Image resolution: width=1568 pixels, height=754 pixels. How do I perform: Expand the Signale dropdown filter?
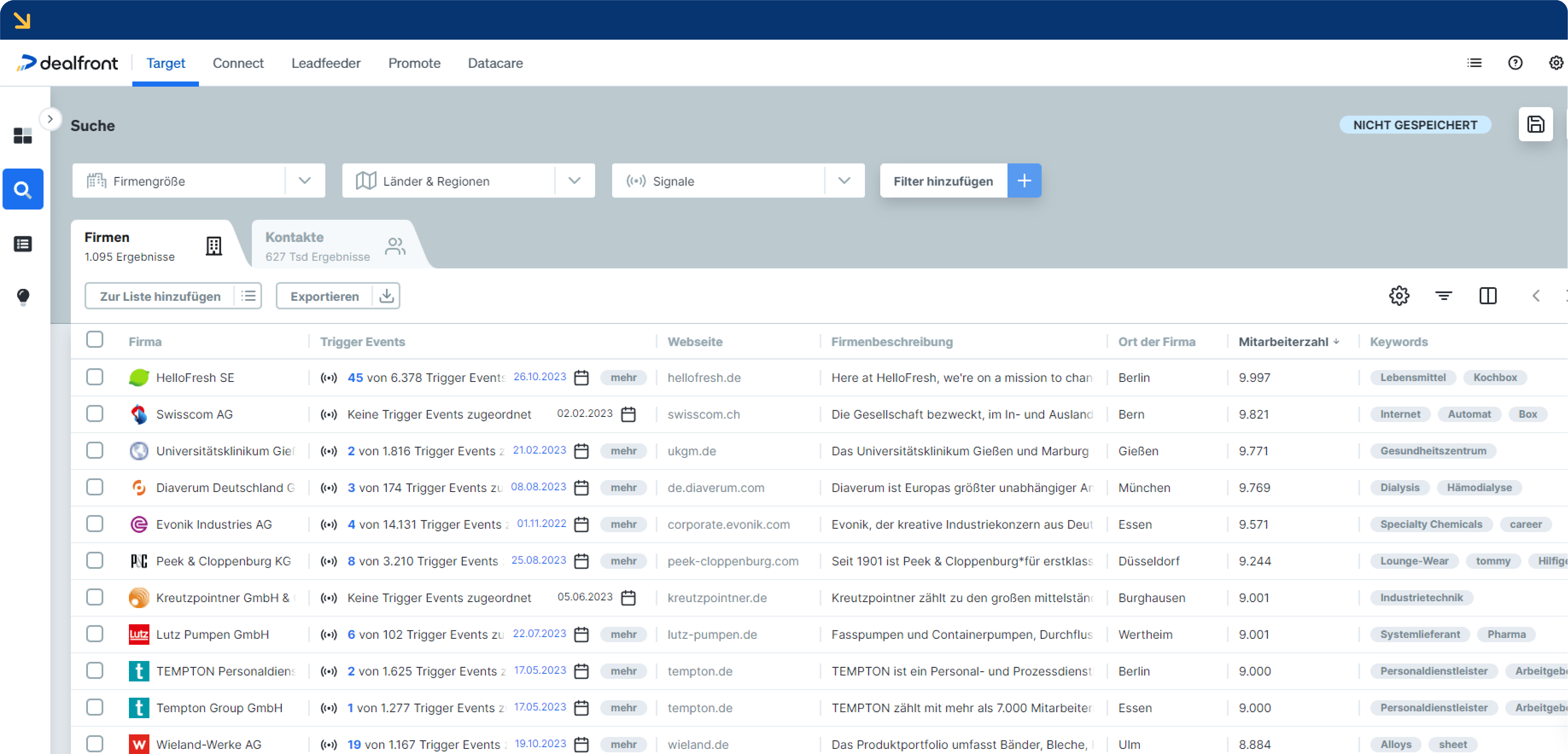(845, 181)
